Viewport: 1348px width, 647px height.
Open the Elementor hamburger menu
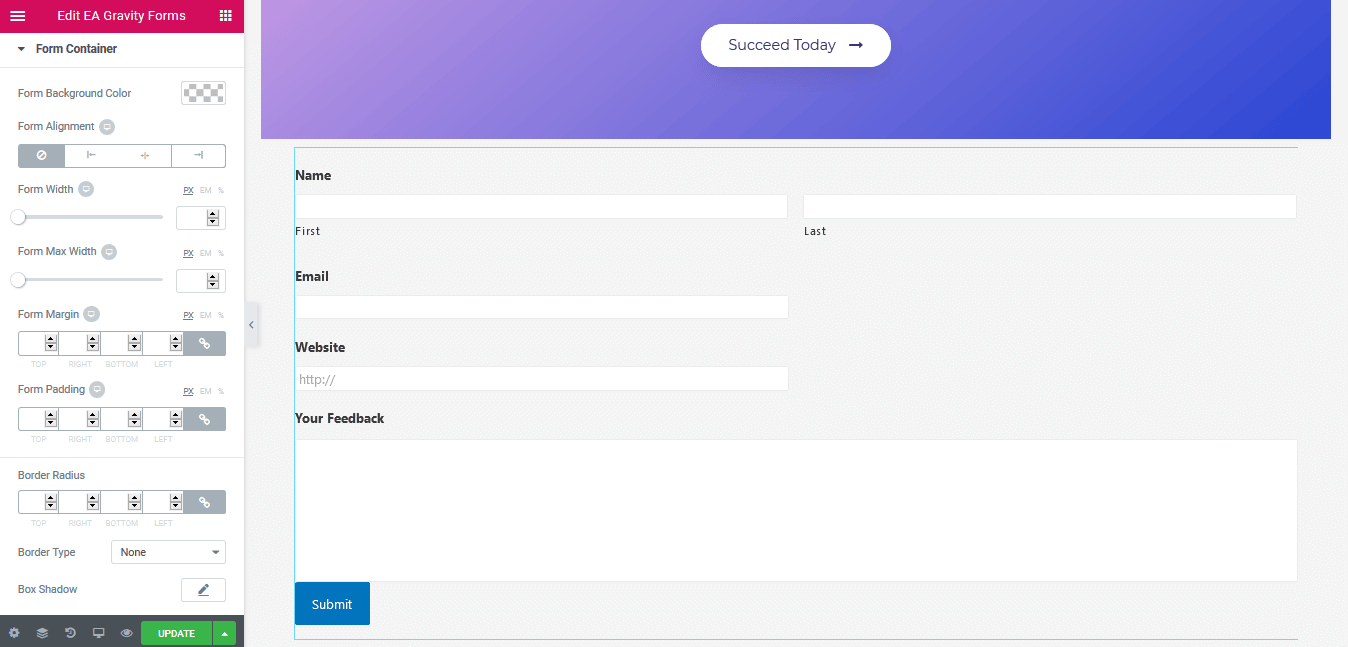(x=17, y=16)
